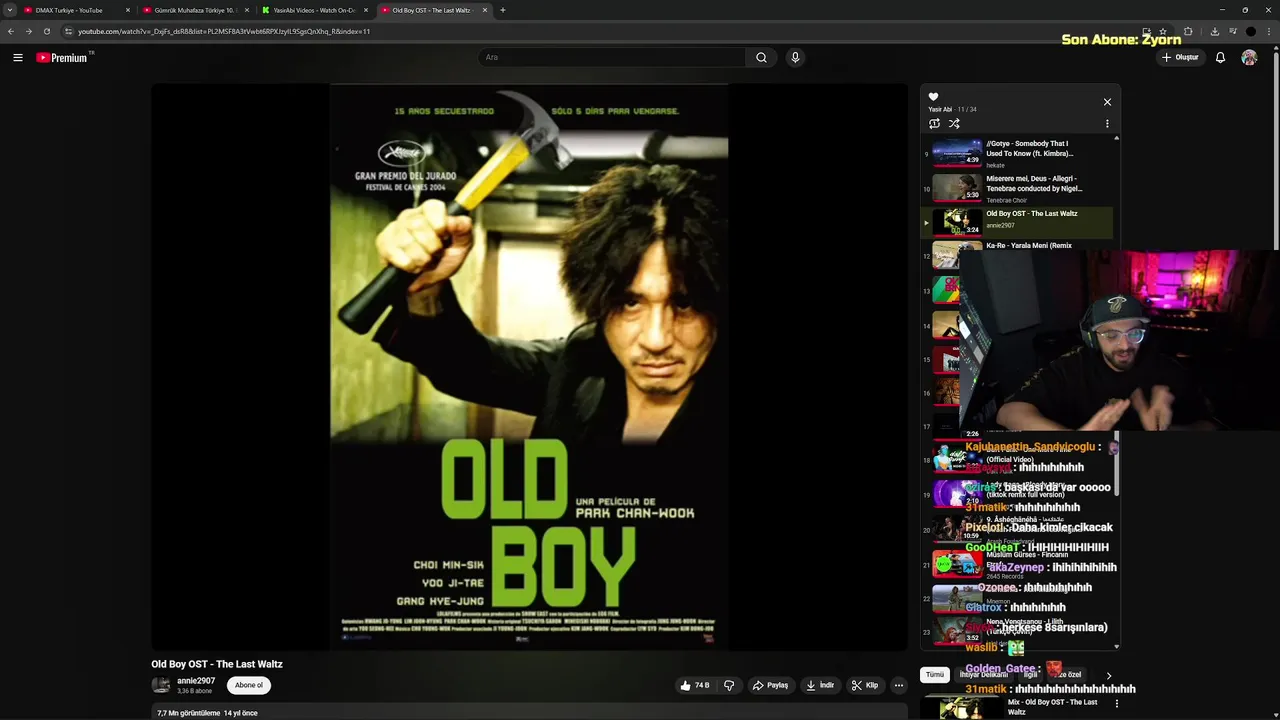
Task: Open annie2907 channel name
Action: pyautogui.click(x=196, y=681)
